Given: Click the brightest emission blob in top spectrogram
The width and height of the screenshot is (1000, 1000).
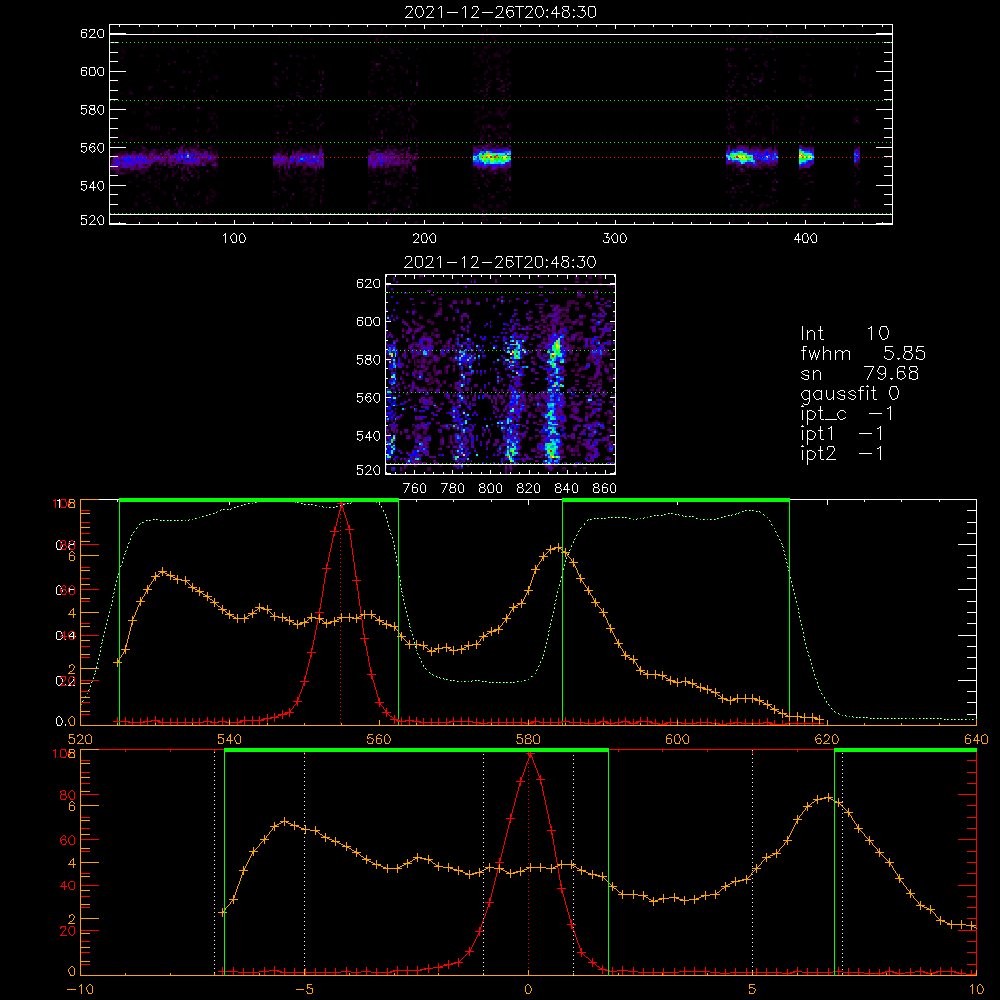Looking at the screenshot, I should [492, 157].
